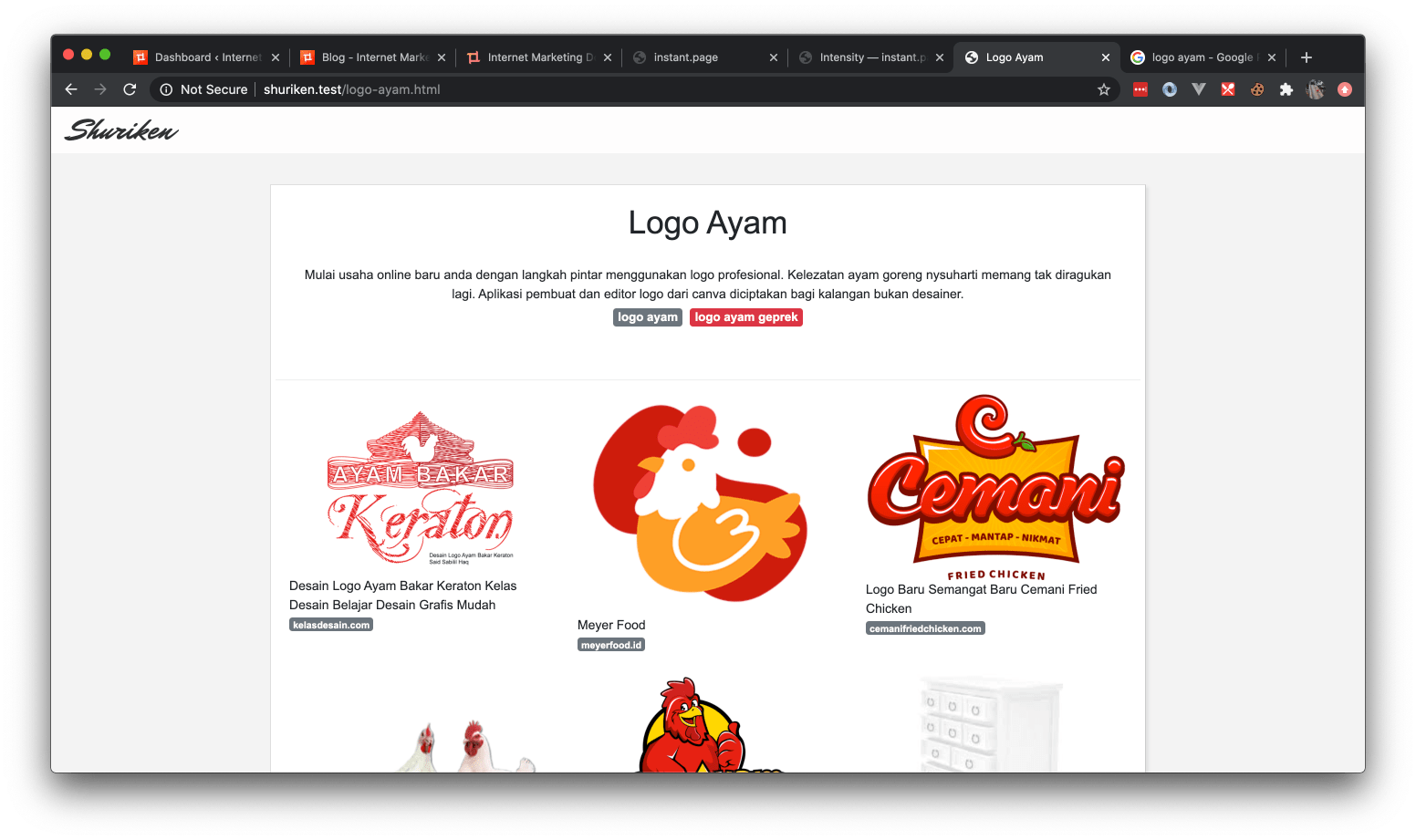This screenshot has width=1416, height=840.
Task: Open a new tab with the plus button
Action: [x=1307, y=57]
